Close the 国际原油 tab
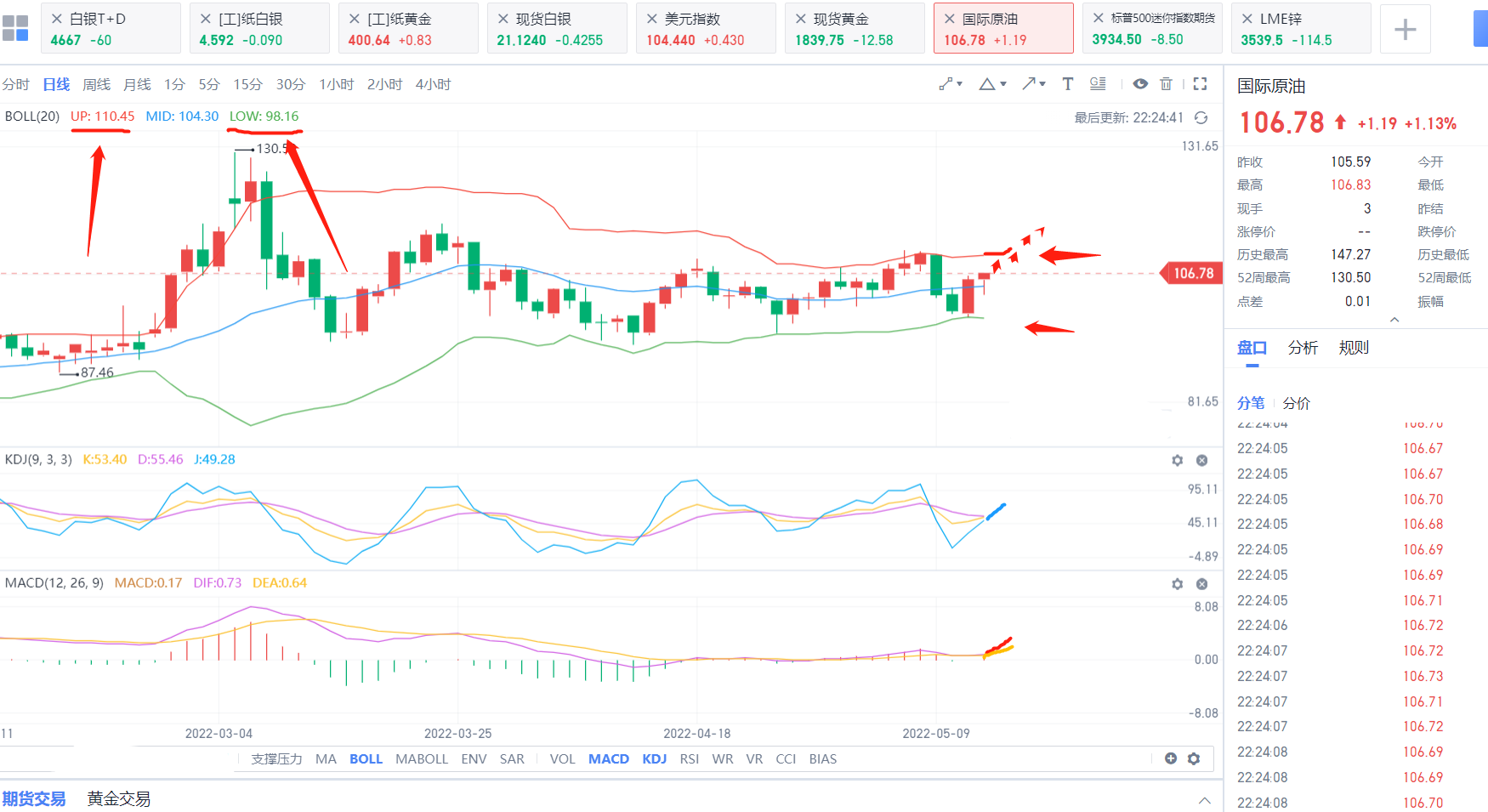Screen dimensions: 1488x812 [x=949, y=18]
